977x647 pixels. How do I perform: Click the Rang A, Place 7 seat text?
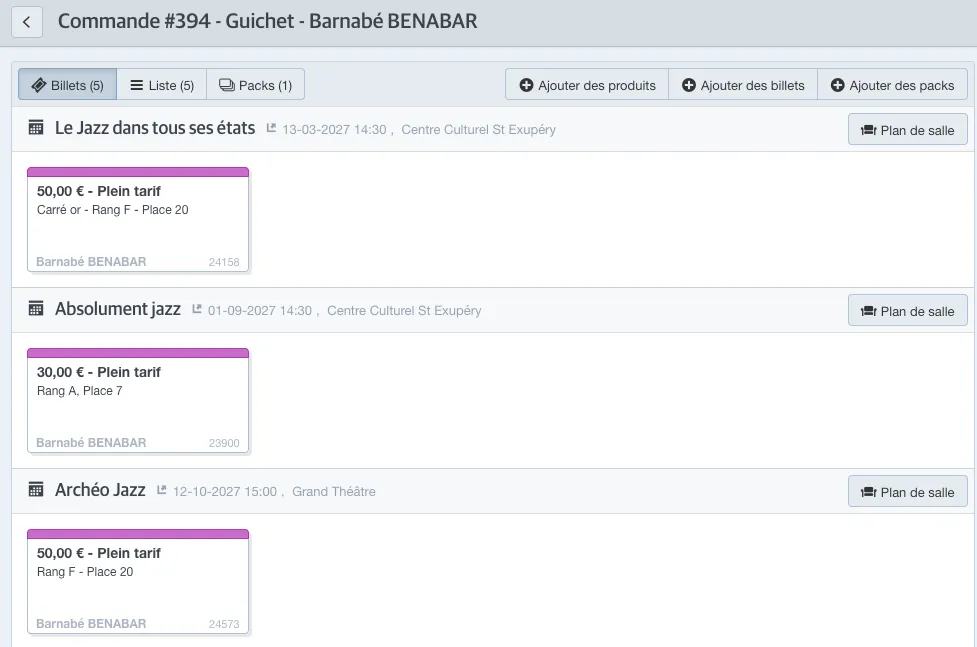pos(80,391)
